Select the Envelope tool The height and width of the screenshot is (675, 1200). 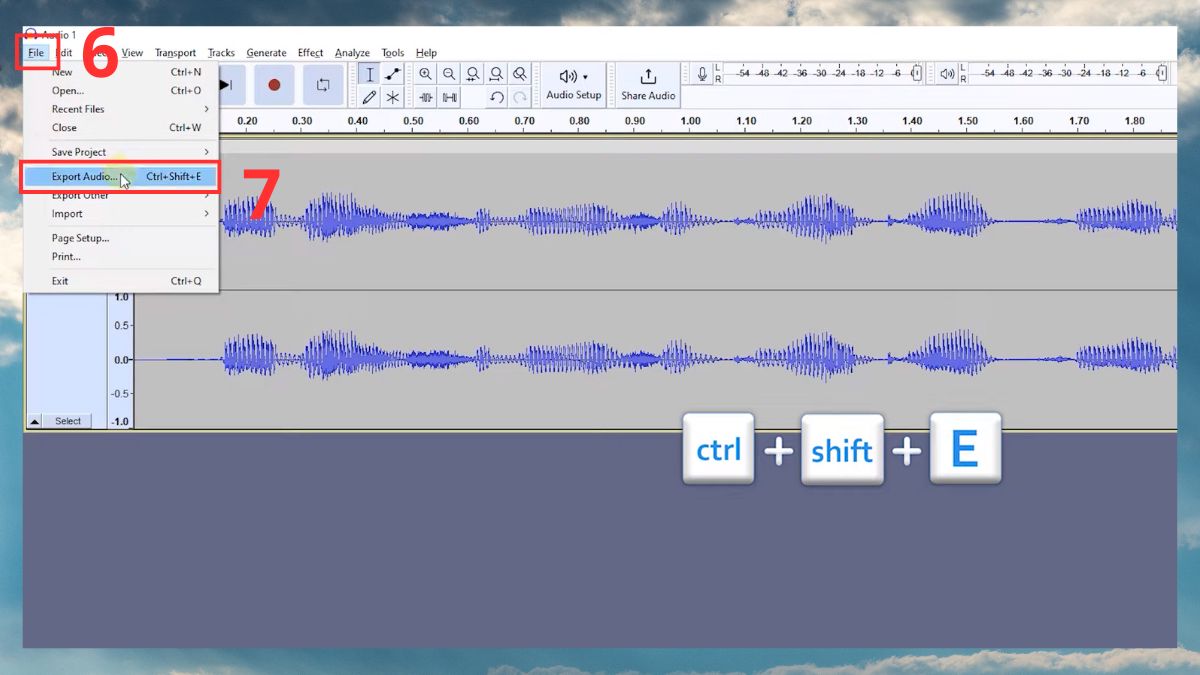[x=393, y=75]
